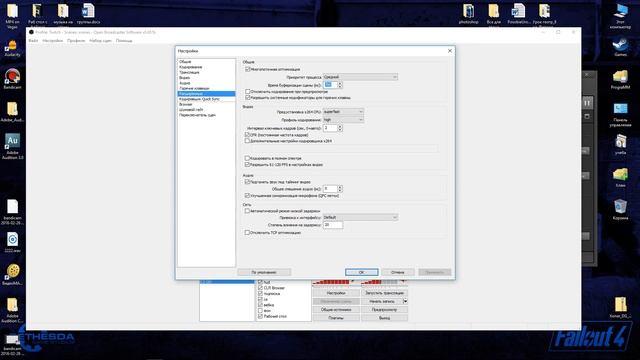Select the группы.docx Word file
This screenshot has width=640, height=360.
click(88, 14)
